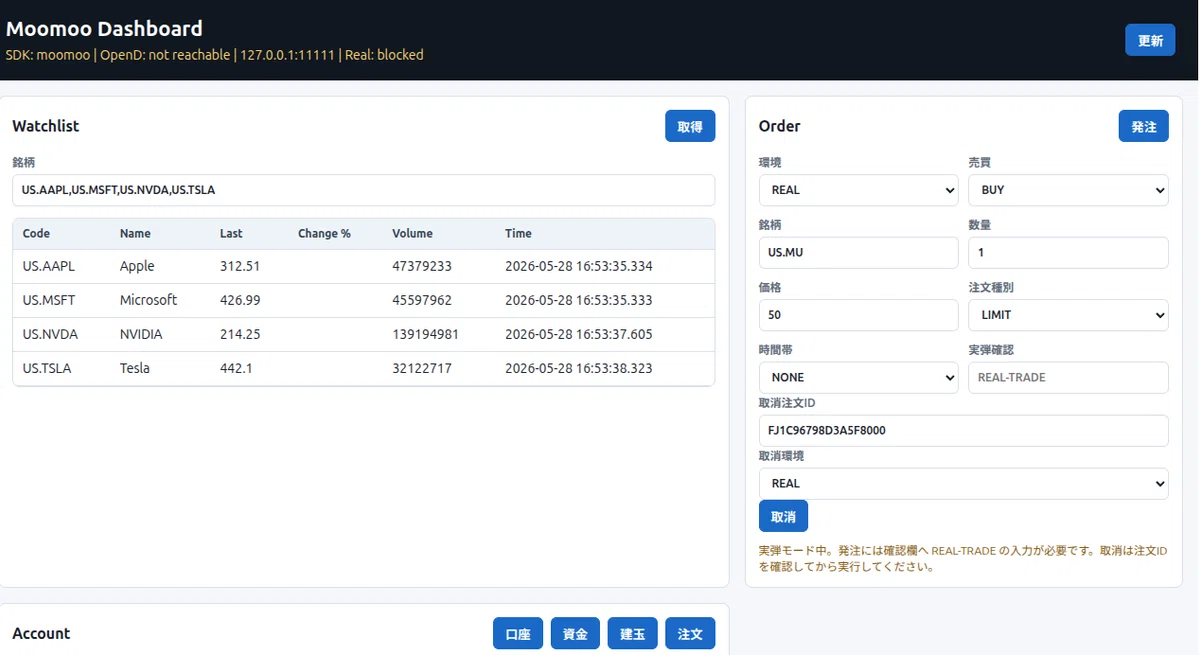The image size is (1200, 655).
Task: Click the NVIDIA name cell
Action: pos(141,334)
